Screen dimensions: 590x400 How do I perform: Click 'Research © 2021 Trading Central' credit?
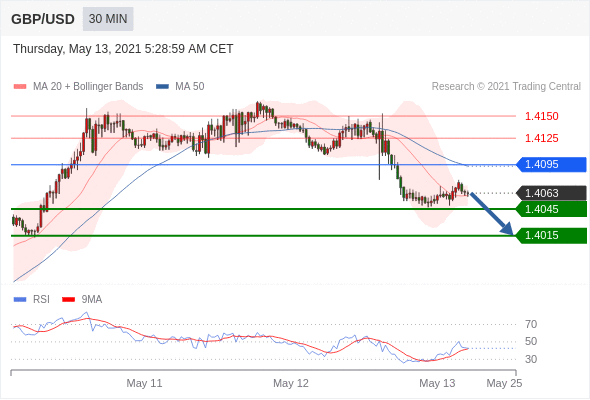(506, 87)
